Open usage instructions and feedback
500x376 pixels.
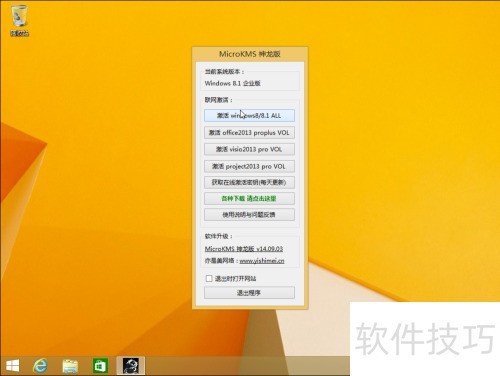pyautogui.click(x=249, y=215)
